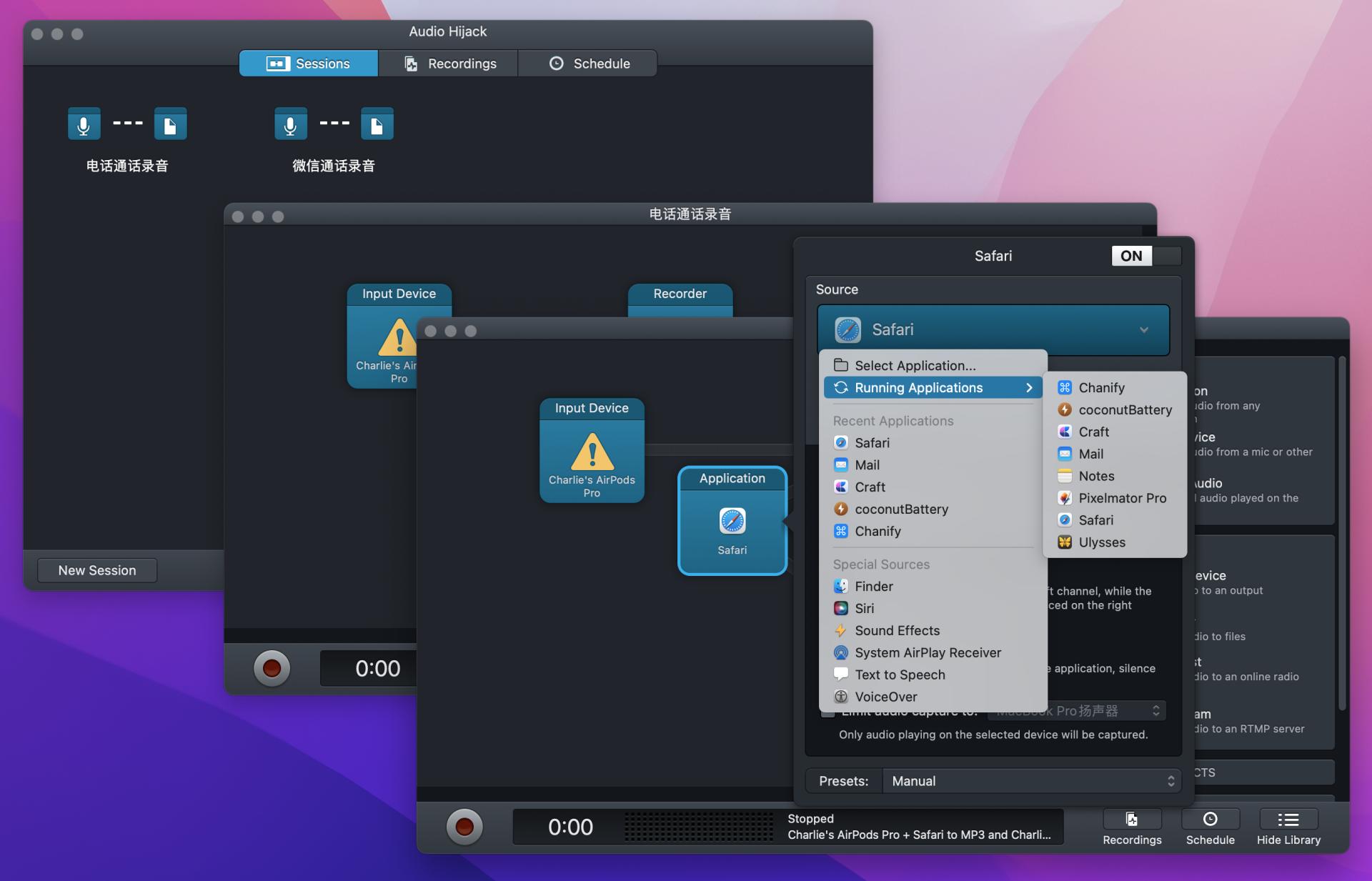Select the Safari Application block
Screen dimensions: 1372x881
732,522
